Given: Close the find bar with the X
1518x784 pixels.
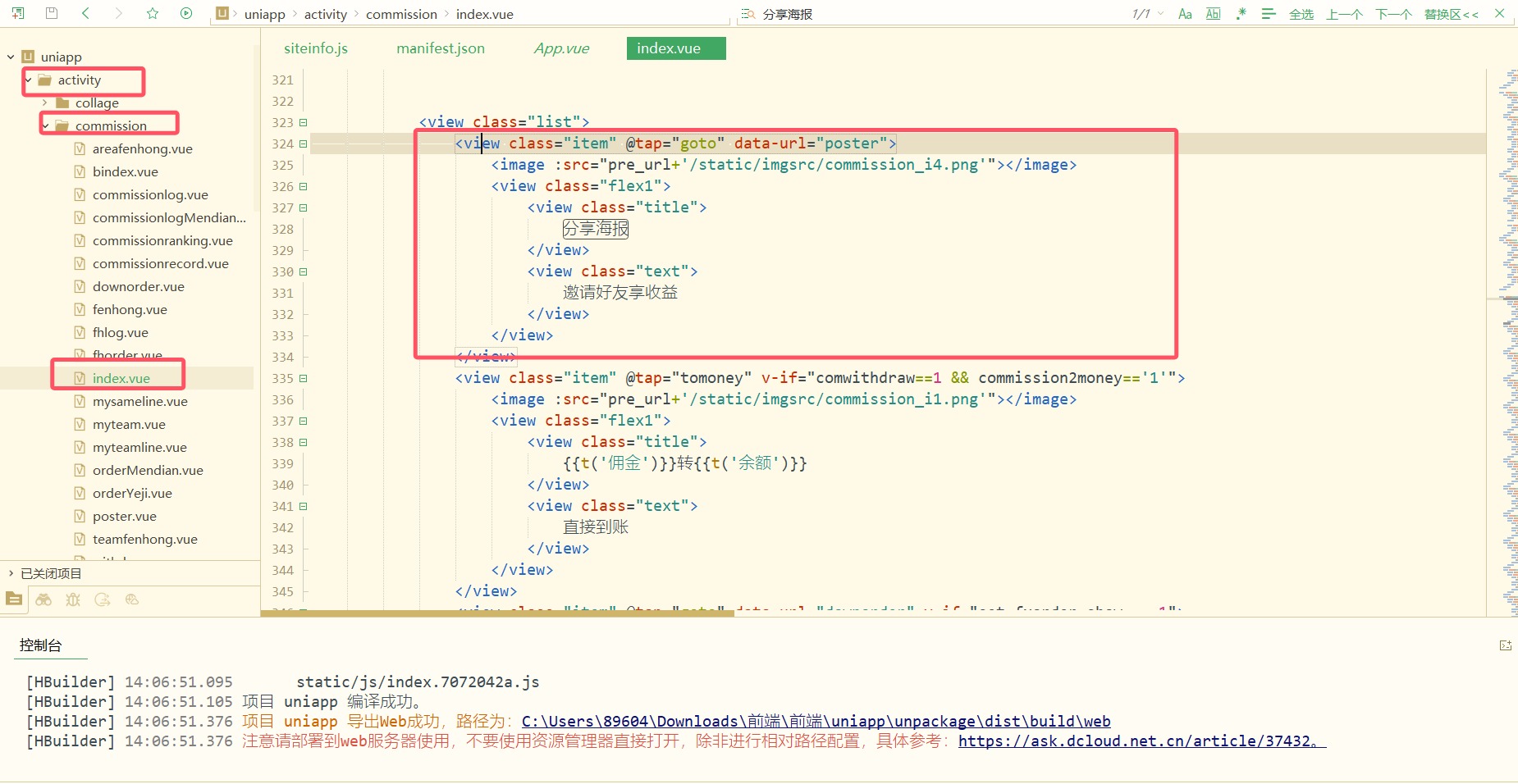Looking at the screenshot, I should pyautogui.click(x=1500, y=13).
